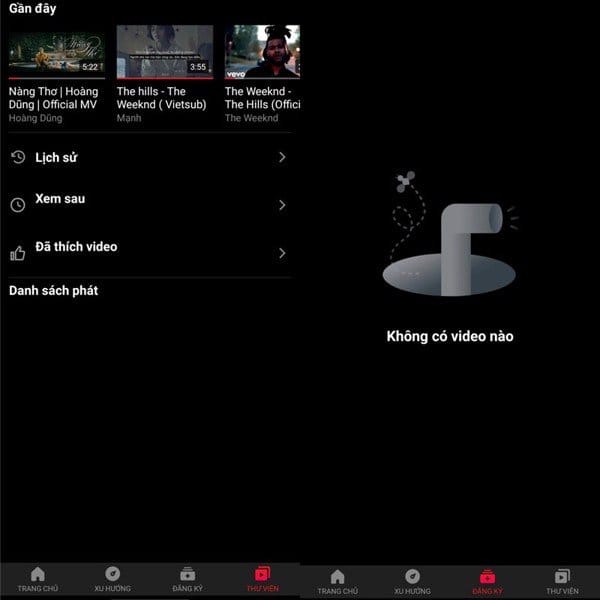Tap the red highlighted Thư viện icon
Image resolution: width=600 pixels, height=600 pixels.
tap(262, 574)
